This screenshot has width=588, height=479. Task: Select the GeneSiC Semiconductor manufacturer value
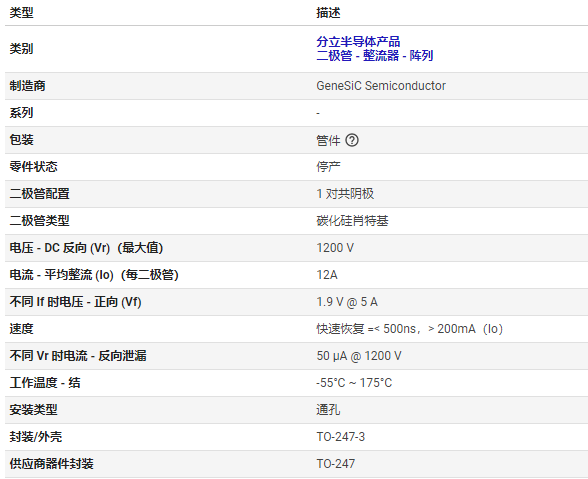tap(381, 86)
